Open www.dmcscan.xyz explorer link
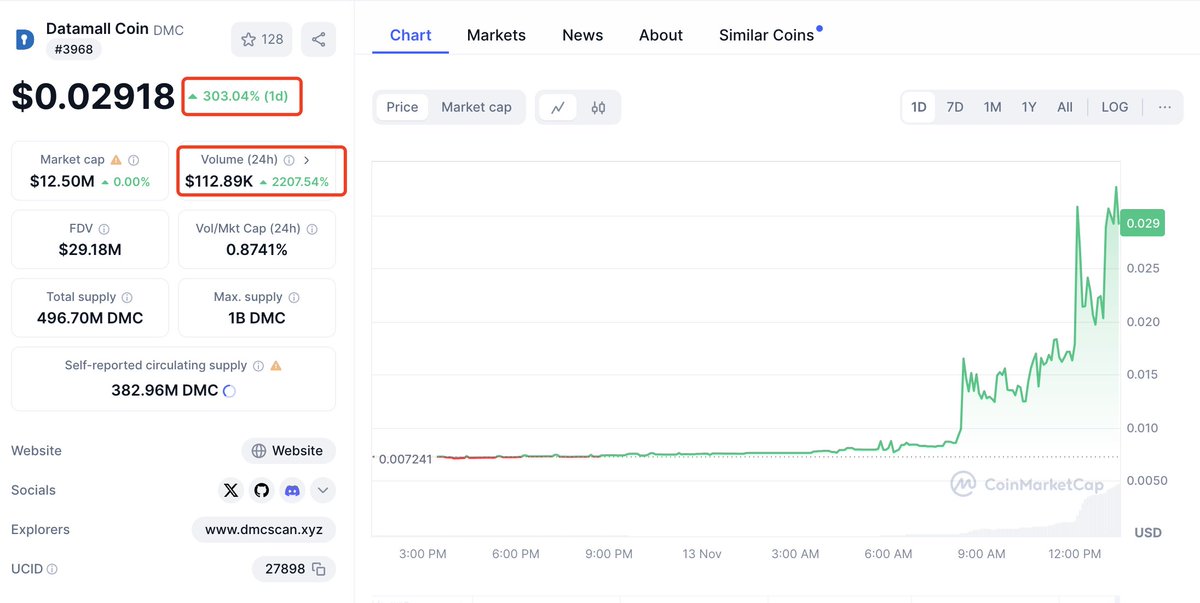This screenshot has height=603, width=1200. [x=264, y=530]
